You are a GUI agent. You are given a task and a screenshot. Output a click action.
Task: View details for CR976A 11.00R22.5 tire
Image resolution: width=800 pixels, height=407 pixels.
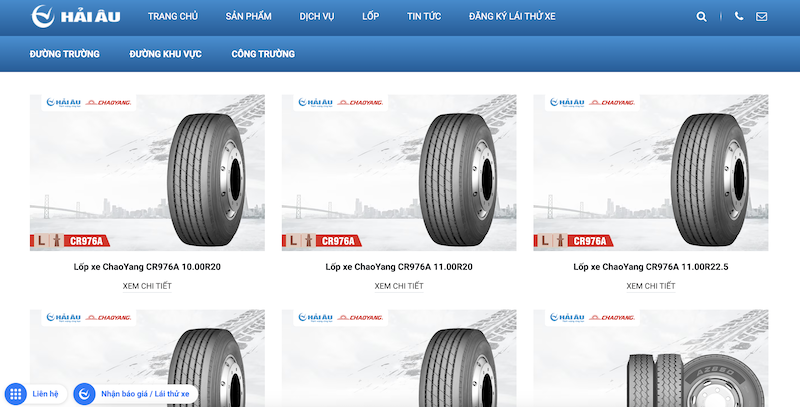point(650,286)
